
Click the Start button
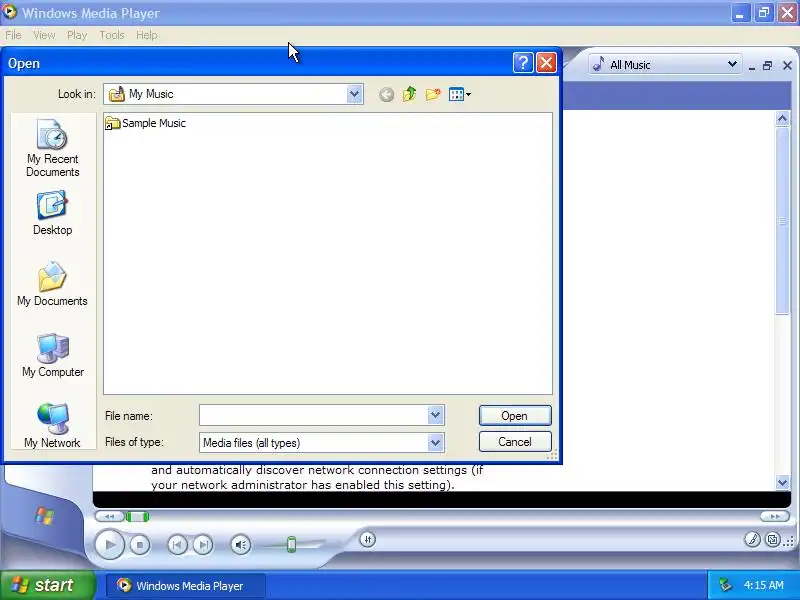[x=47, y=585]
